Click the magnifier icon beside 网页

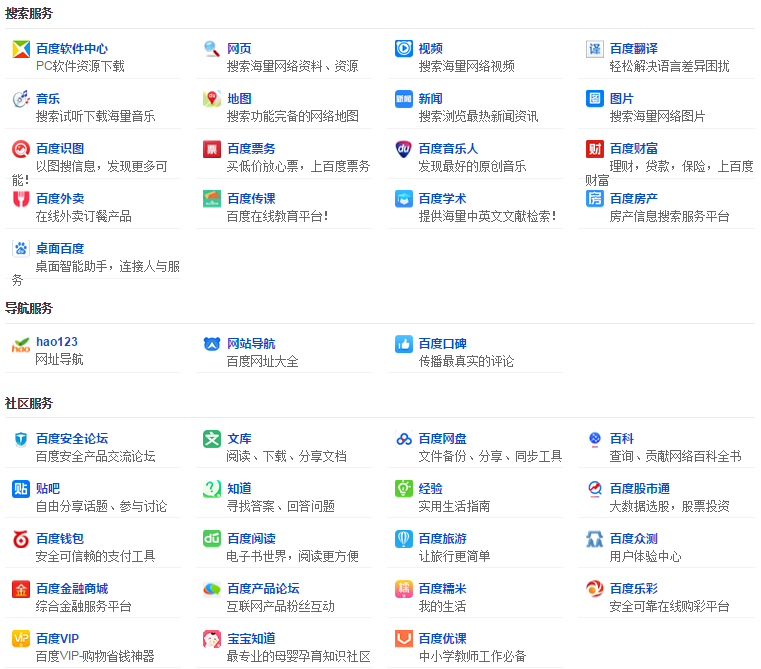tap(212, 49)
